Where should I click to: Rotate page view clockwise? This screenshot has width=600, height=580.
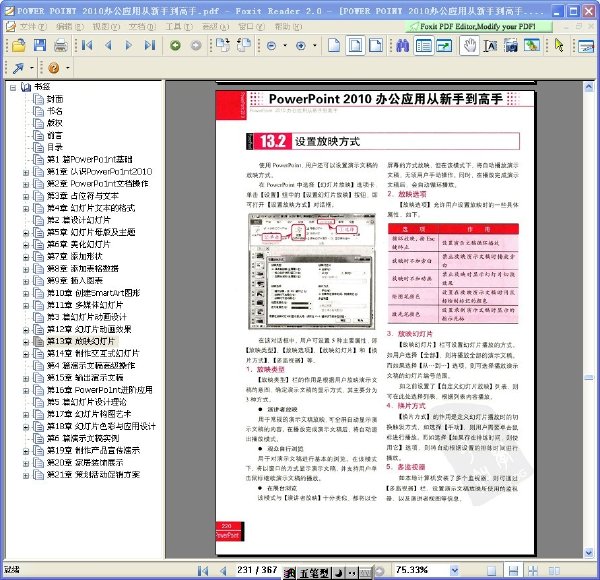[223, 46]
